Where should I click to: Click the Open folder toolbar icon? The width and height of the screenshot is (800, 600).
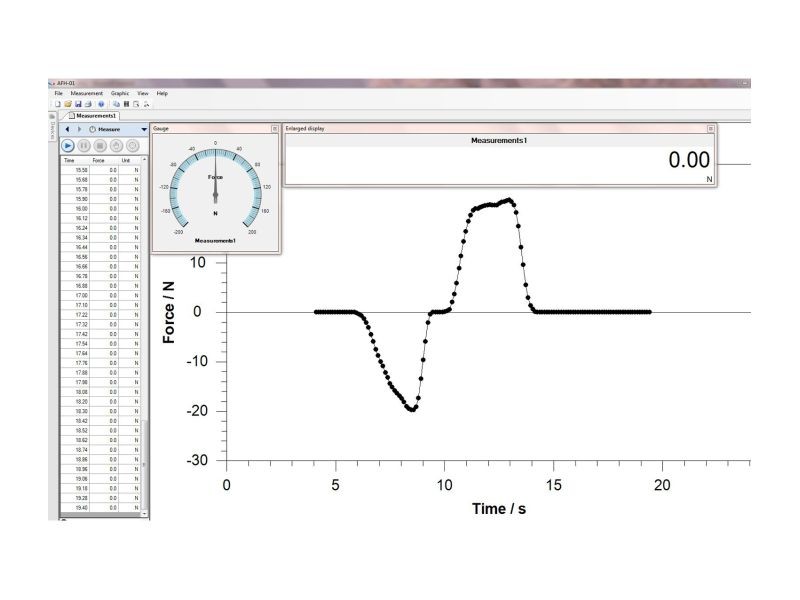point(68,103)
